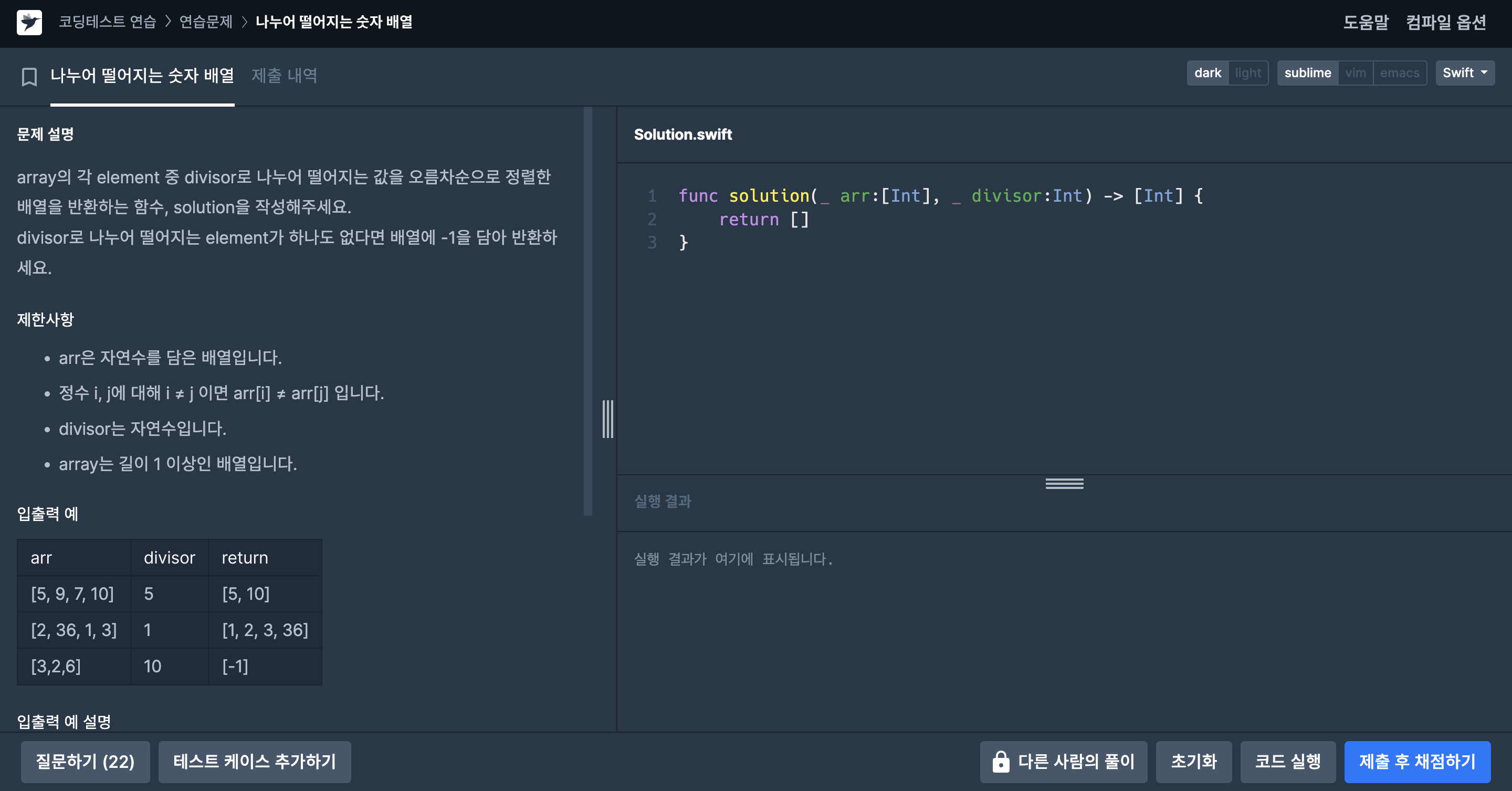Run code with 코드 실행 button
The height and width of the screenshot is (791, 1512).
click(x=1287, y=762)
